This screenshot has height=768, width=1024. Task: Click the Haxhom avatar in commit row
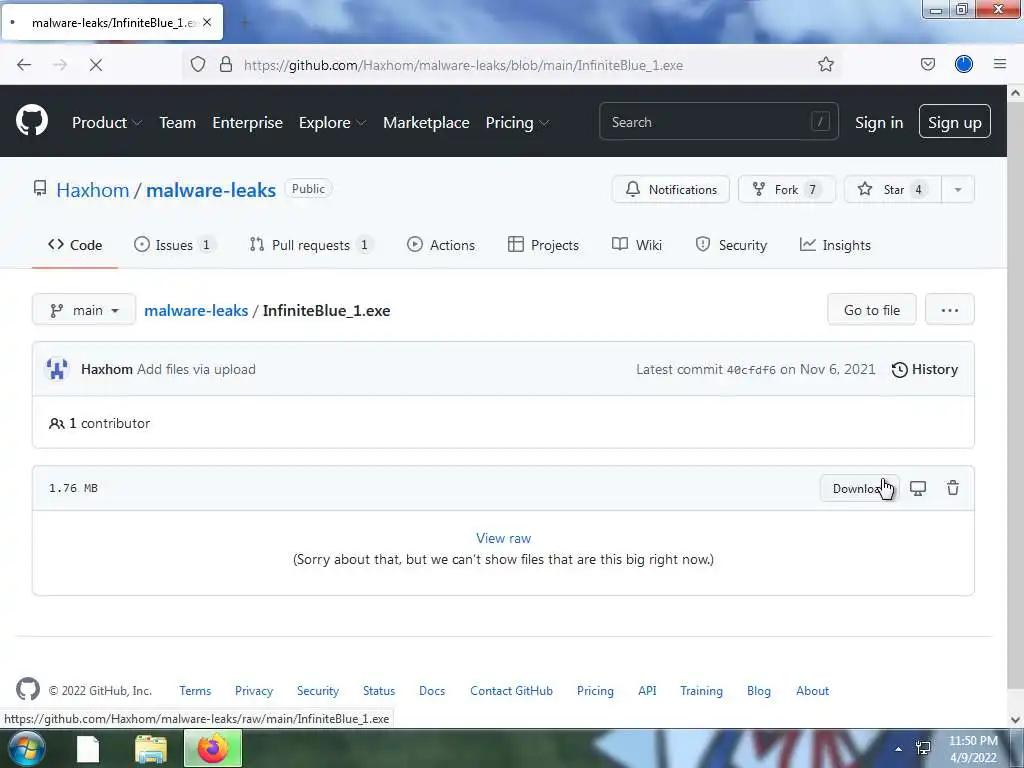(57, 369)
